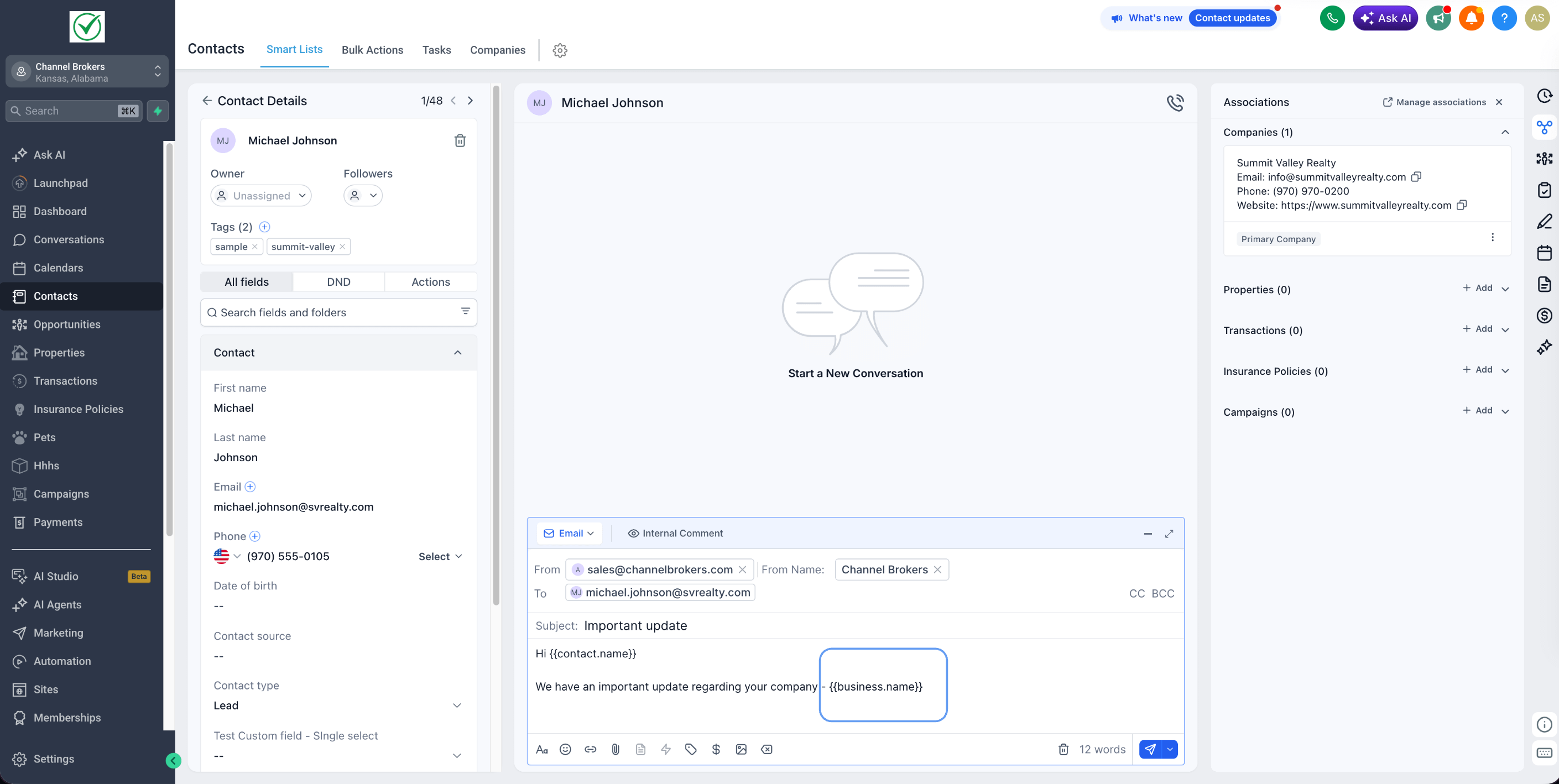Add a tag with the plus icon
The image size is (1559, 784).
coord(264,227)
